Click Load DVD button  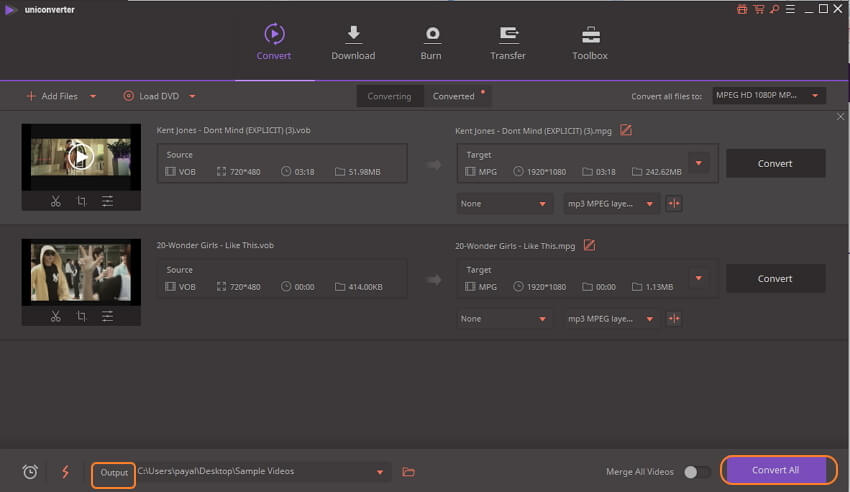(x=151, y=96)
